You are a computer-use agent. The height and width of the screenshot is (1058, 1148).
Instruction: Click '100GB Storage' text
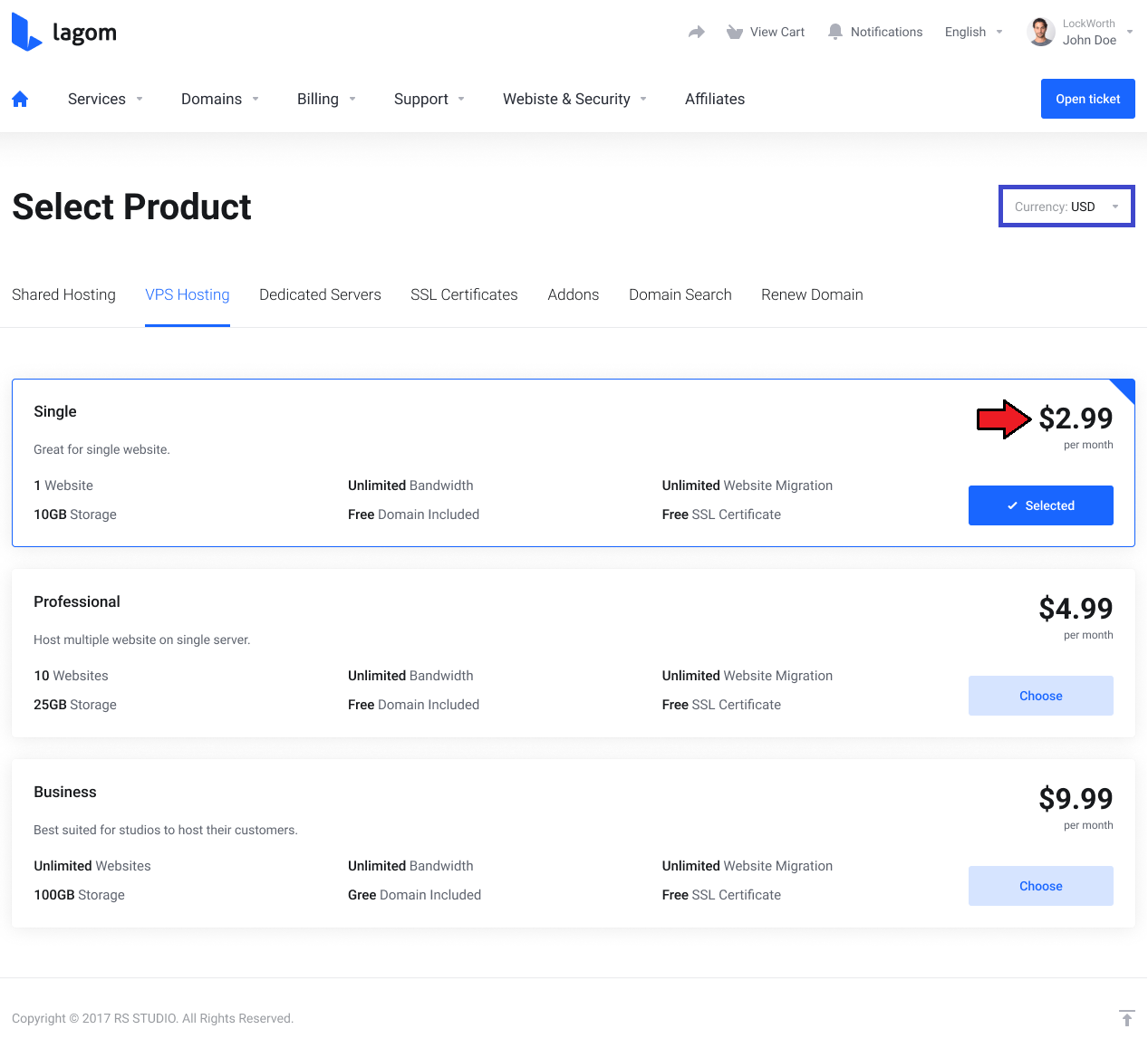pos(80,895)
